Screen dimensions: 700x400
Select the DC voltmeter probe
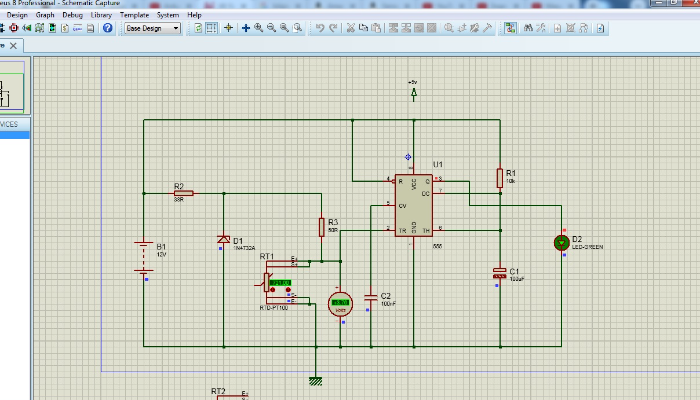pyautogui.click(x=340, y=304)
